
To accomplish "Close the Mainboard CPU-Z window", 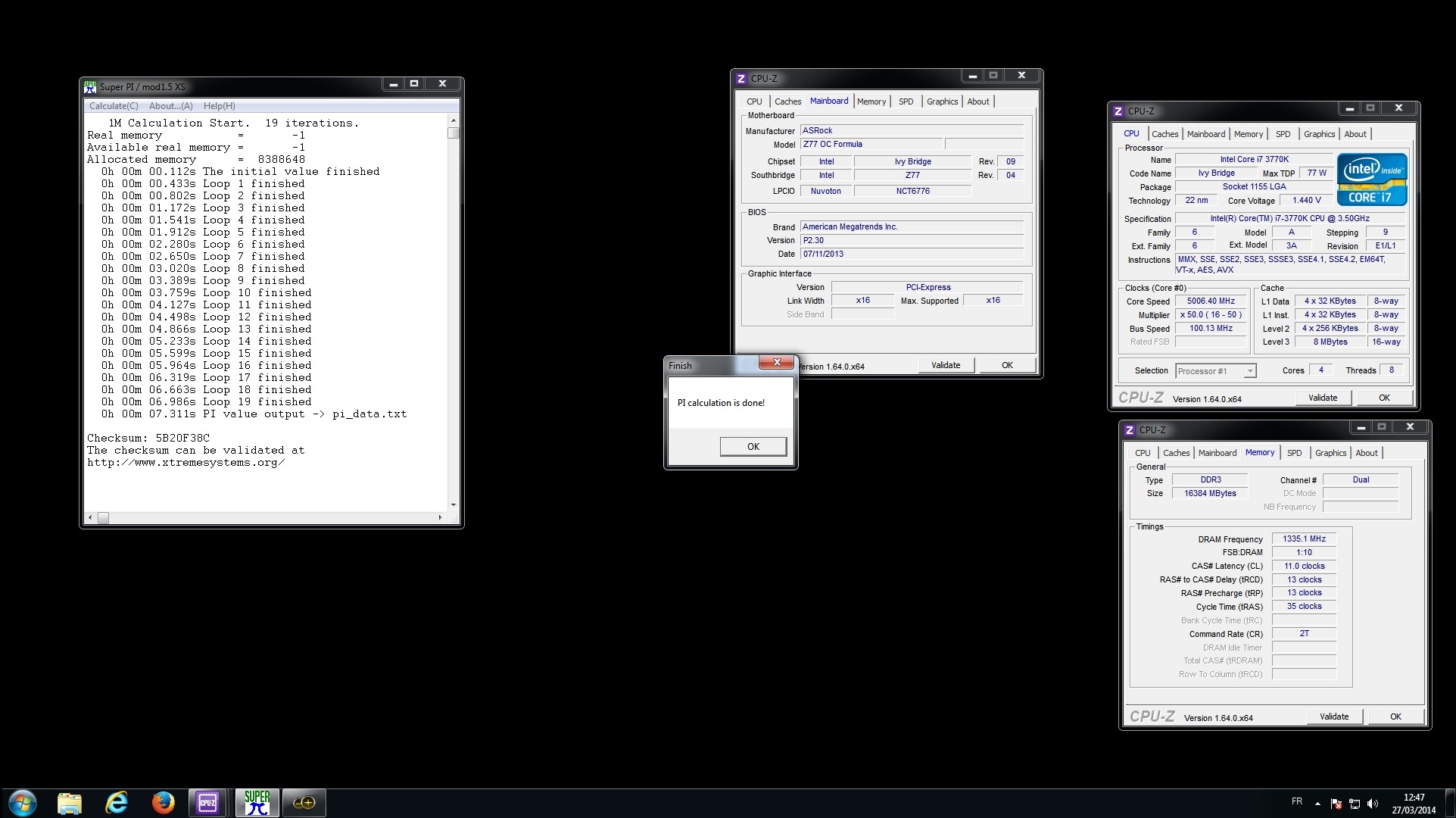I will pyautogui.click(x=1021, y=76).
